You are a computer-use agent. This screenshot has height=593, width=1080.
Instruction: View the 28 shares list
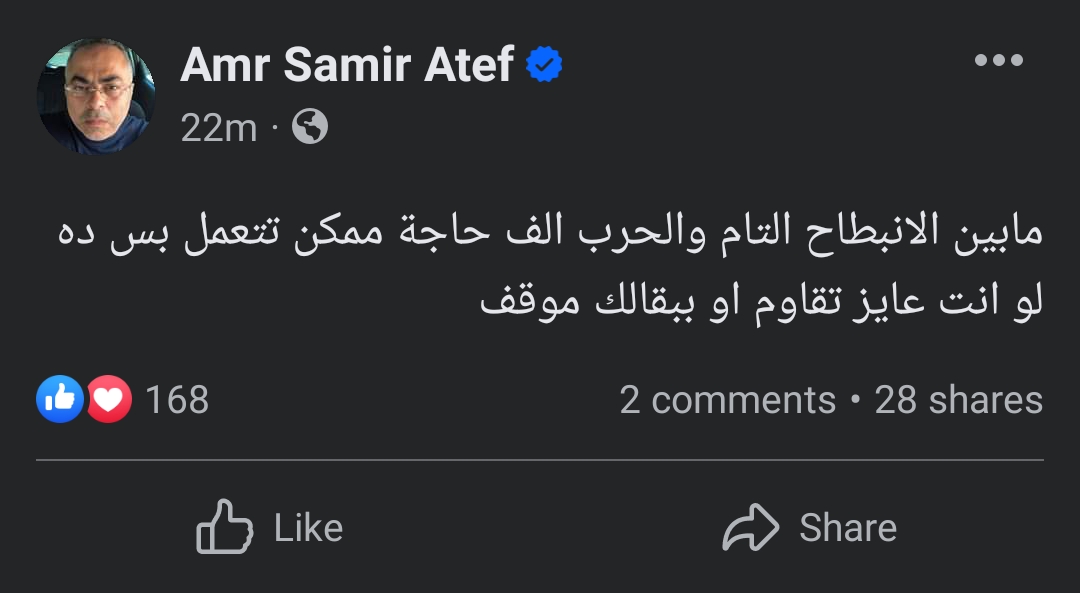click(958, 400)
